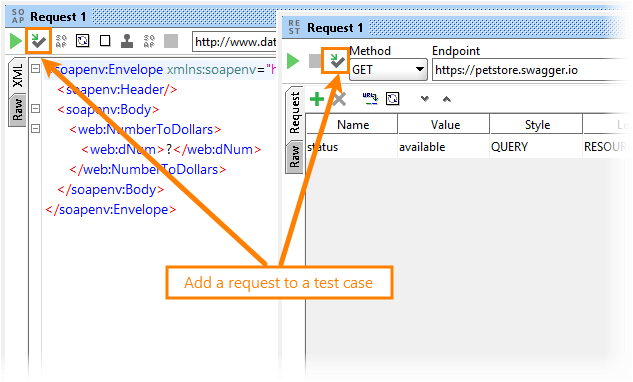
Task: Sort by the Value column header
Action: click(x=444, y=125)
